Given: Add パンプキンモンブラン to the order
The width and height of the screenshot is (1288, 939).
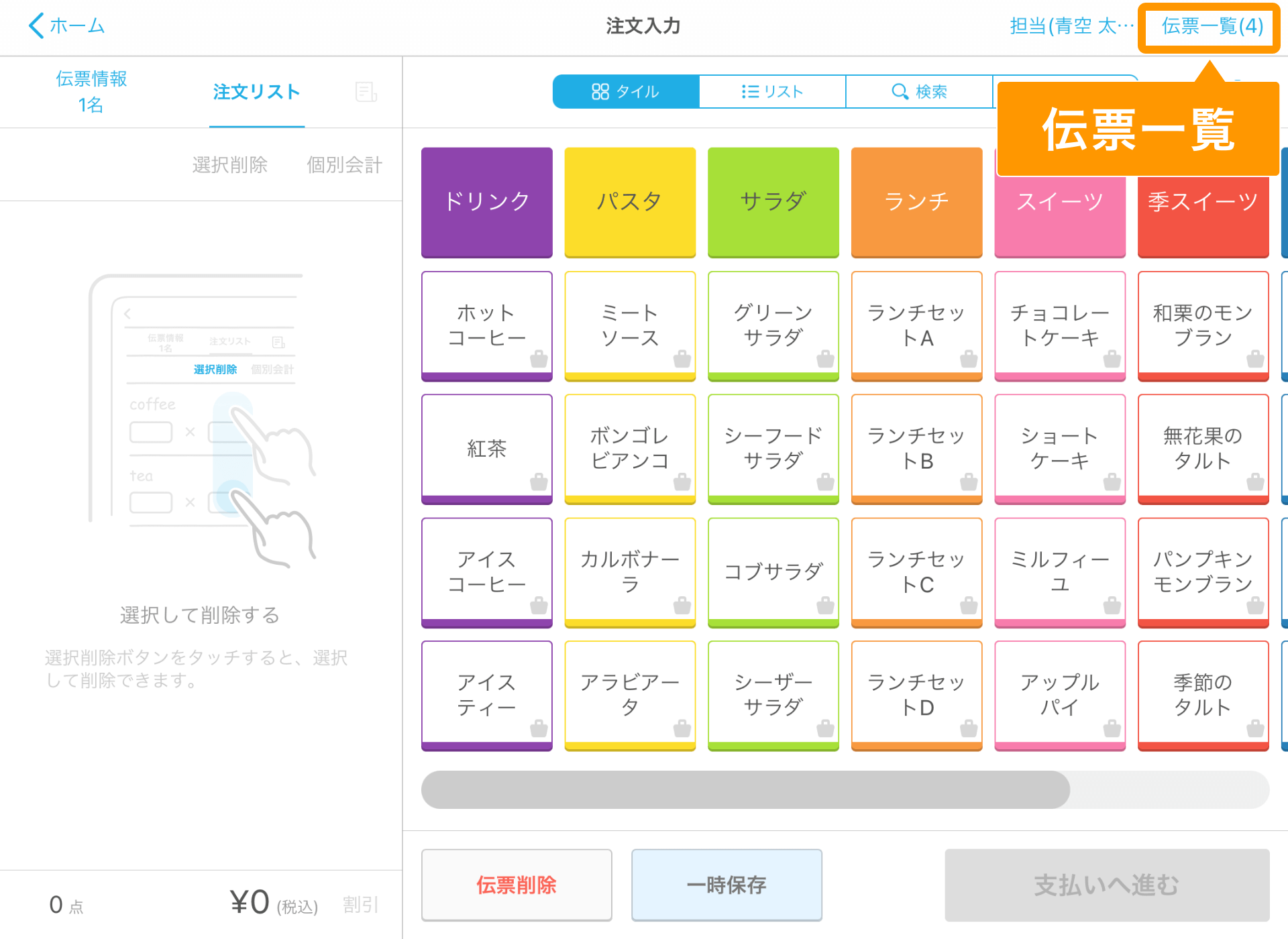Looking at the screenshot, I should click(x=1203, y=572).
